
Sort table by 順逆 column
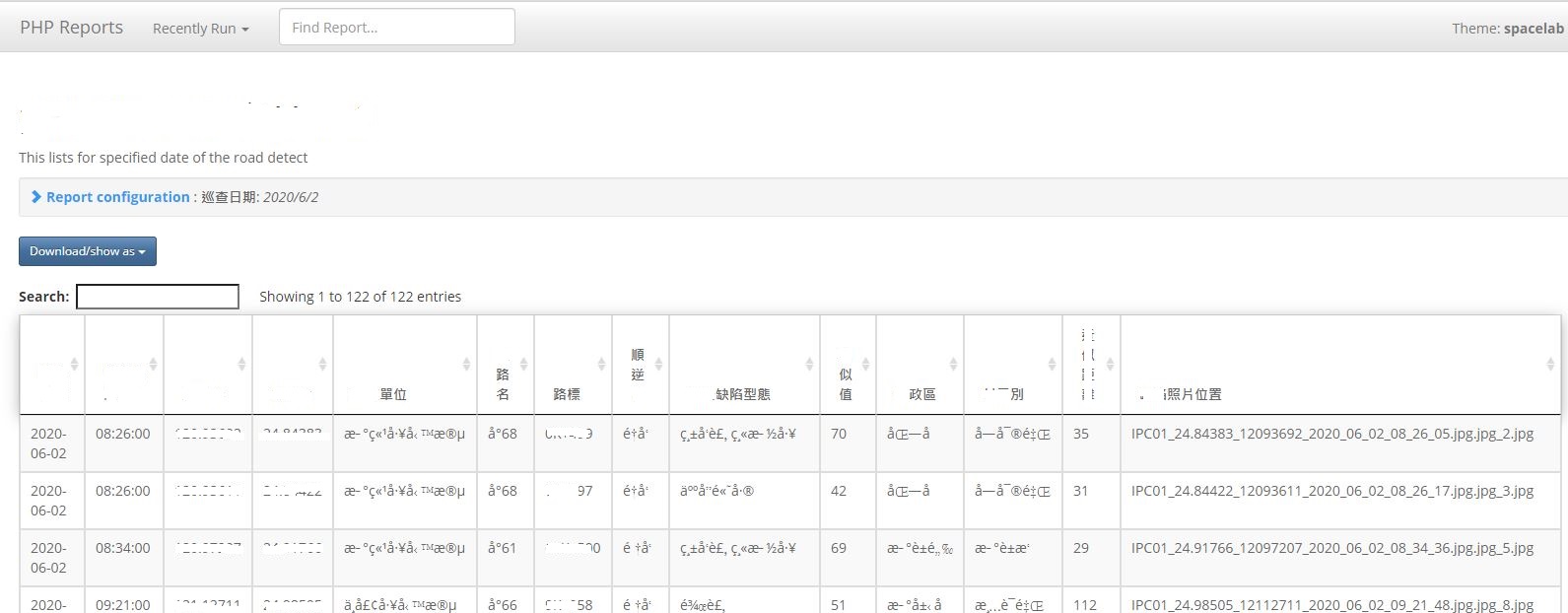click(641, 364)
